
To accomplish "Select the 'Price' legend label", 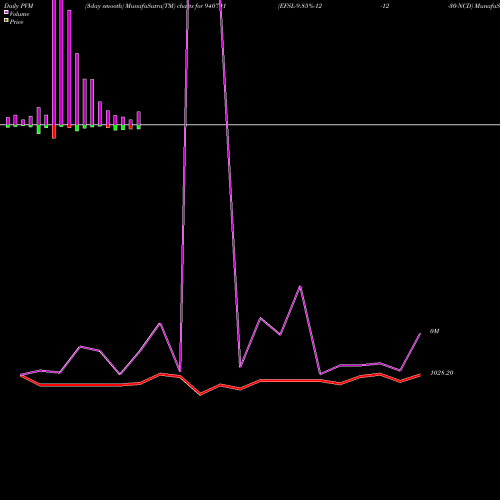I will (16, 22).
